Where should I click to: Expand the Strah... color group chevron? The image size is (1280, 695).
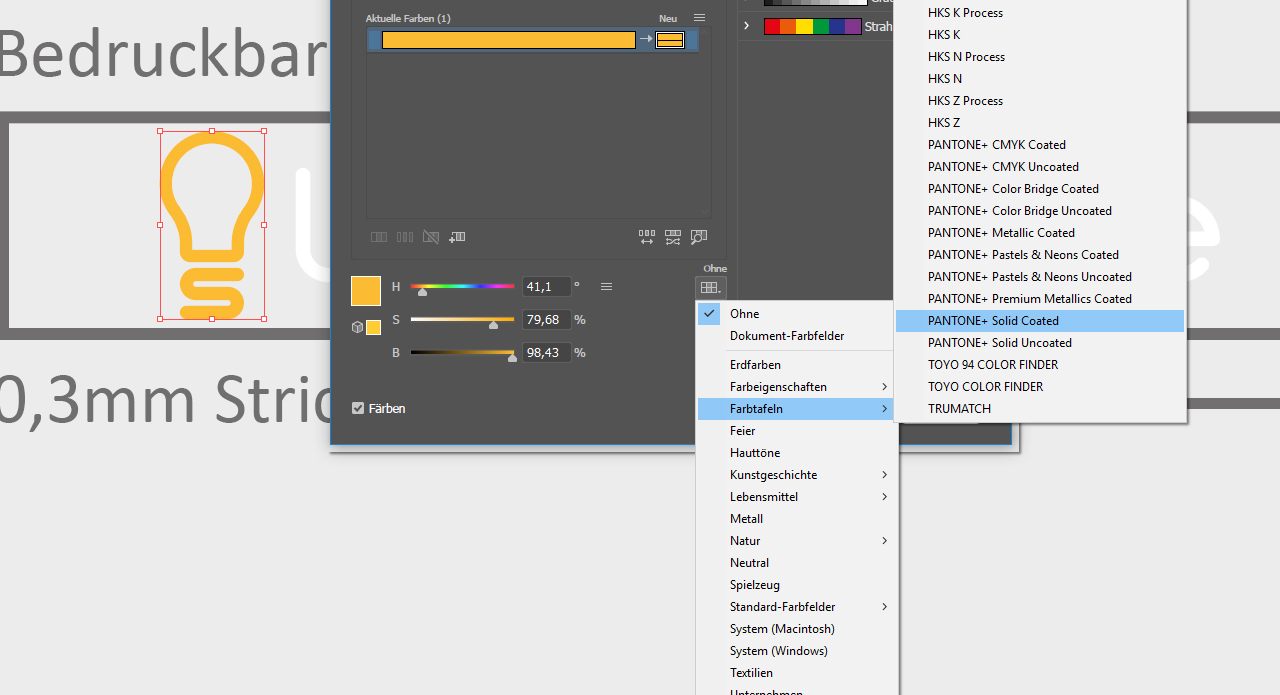click(747, 26)
